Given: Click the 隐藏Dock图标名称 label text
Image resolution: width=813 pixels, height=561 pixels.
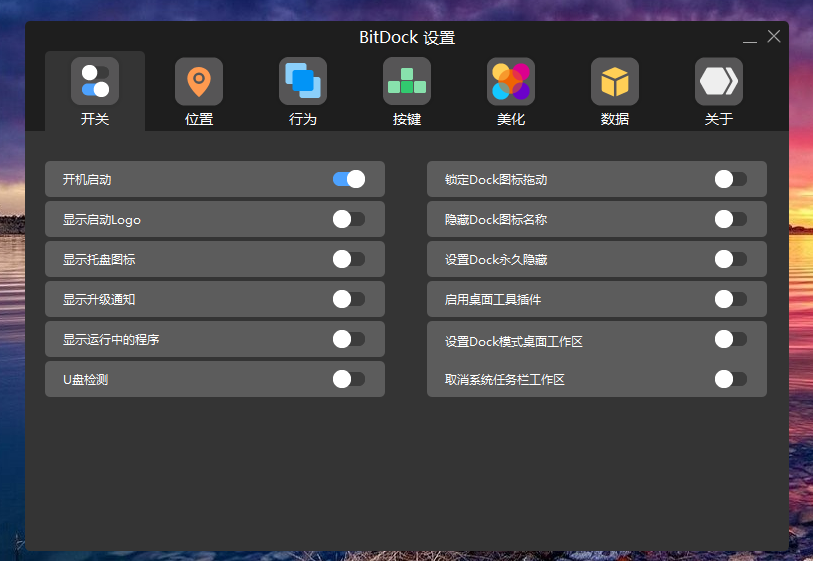Looking at the screenshot, I should pos(496,219).
